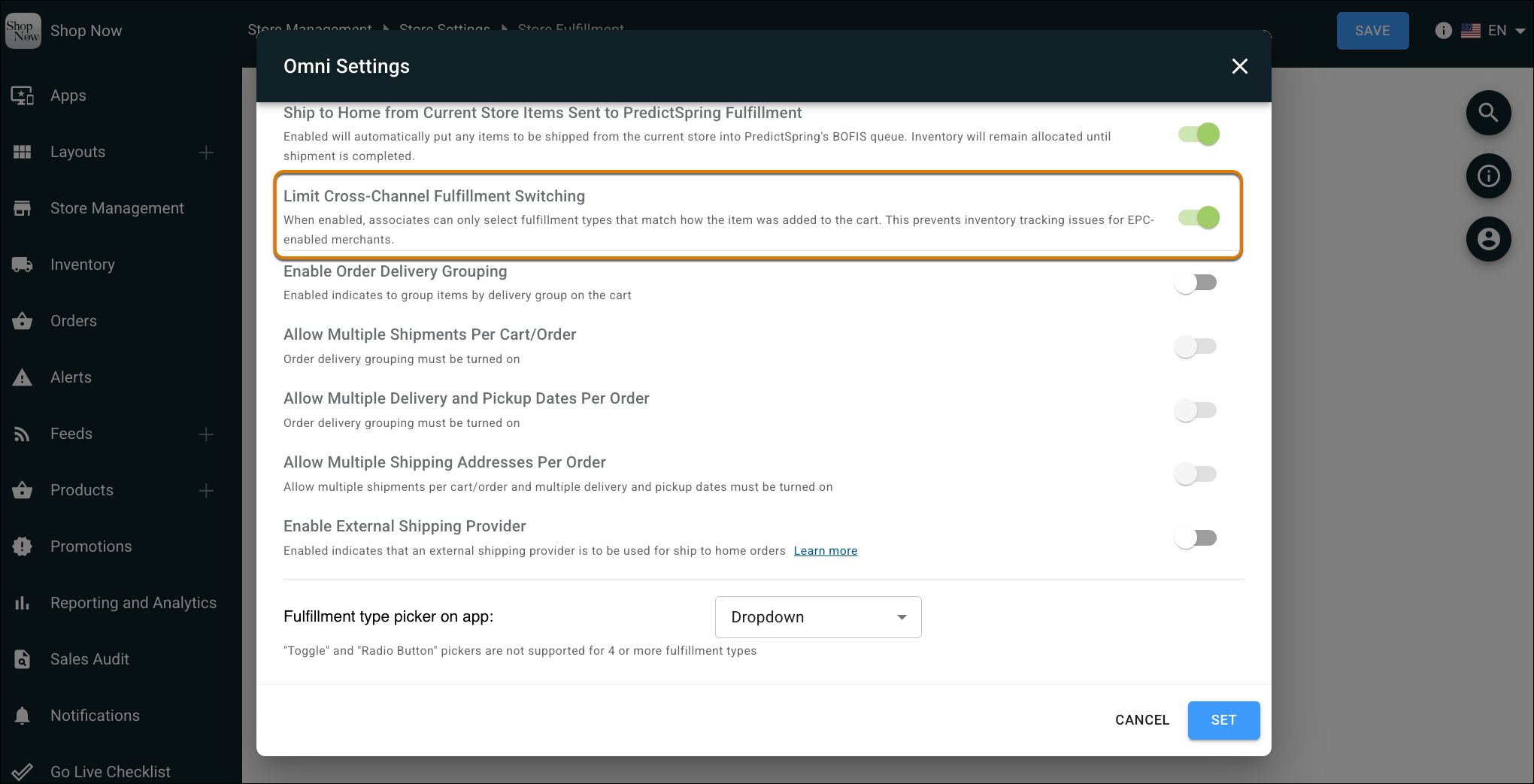Open Sales Audit sidebar item
Viewport: 1534px width, 784px height.
(x=89, y=659)
